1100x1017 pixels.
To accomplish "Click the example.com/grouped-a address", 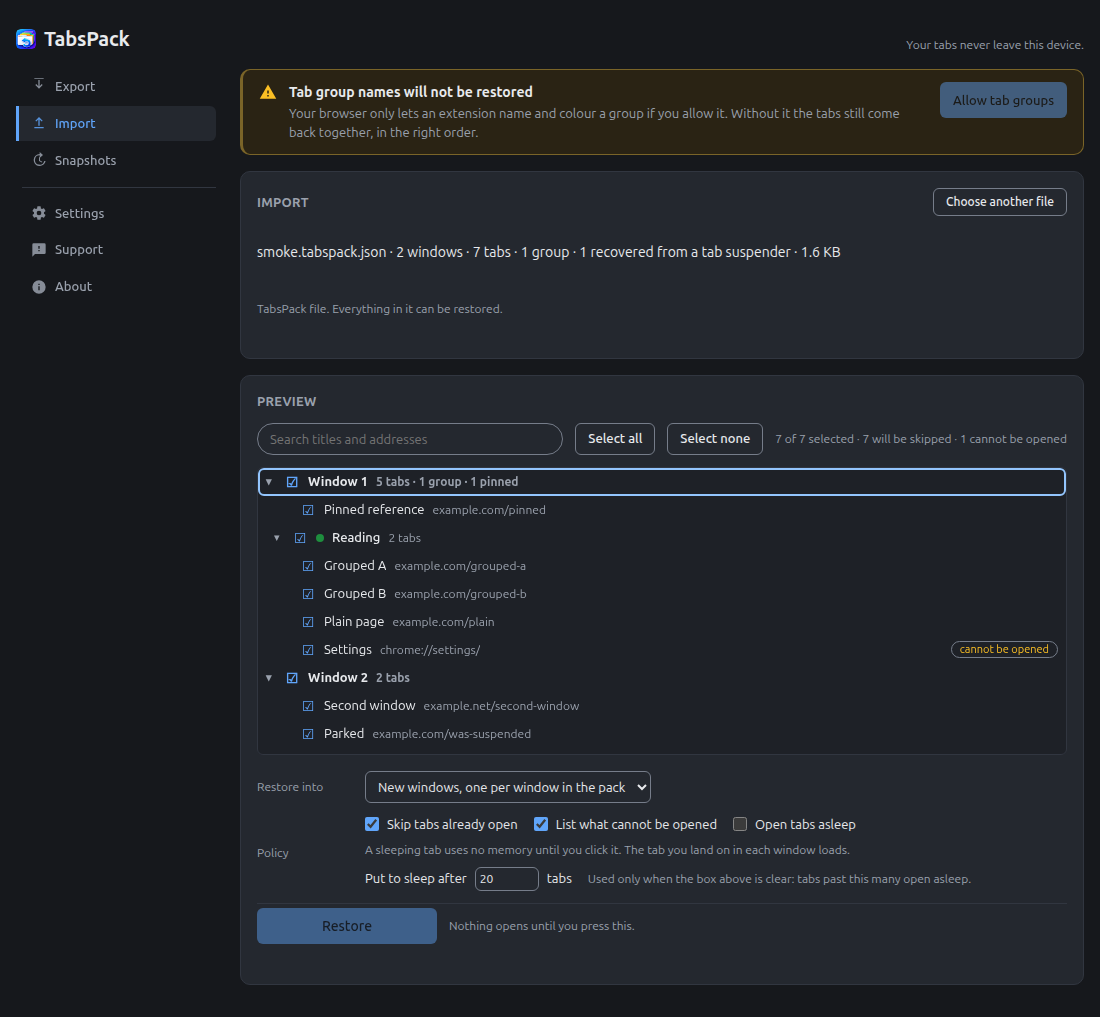I will (460, 566).
